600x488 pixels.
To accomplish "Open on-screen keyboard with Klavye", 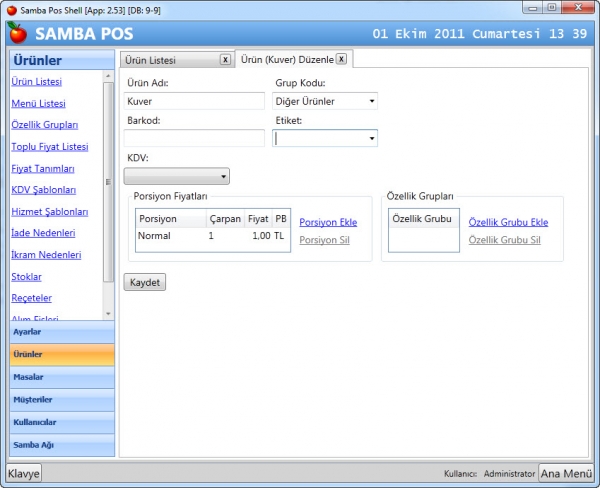I will (24, 473).
